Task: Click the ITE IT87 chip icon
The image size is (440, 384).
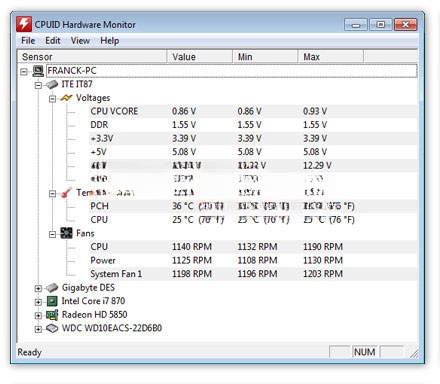Action: [x=52, y=84]
